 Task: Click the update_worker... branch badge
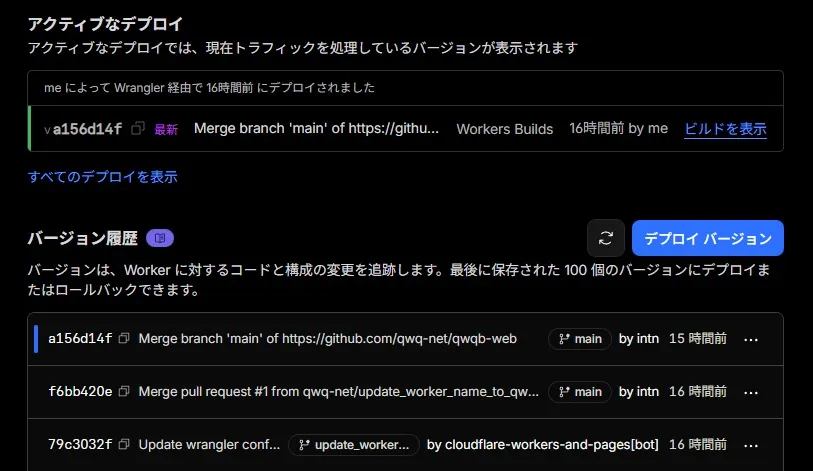(353, 444)
